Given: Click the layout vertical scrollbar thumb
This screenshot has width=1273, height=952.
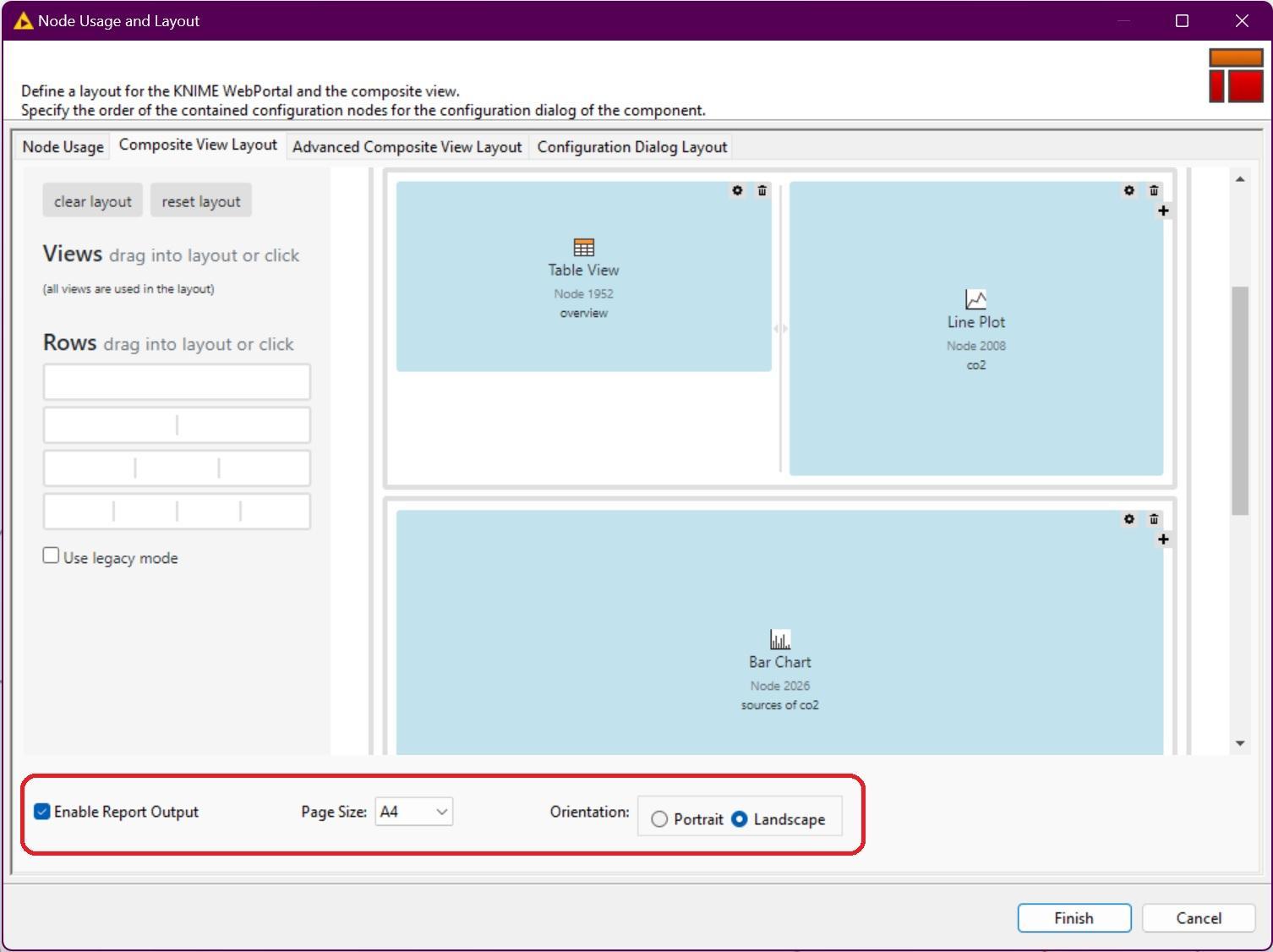Looking at the screenshot, I should click(x=1239, y=400).
